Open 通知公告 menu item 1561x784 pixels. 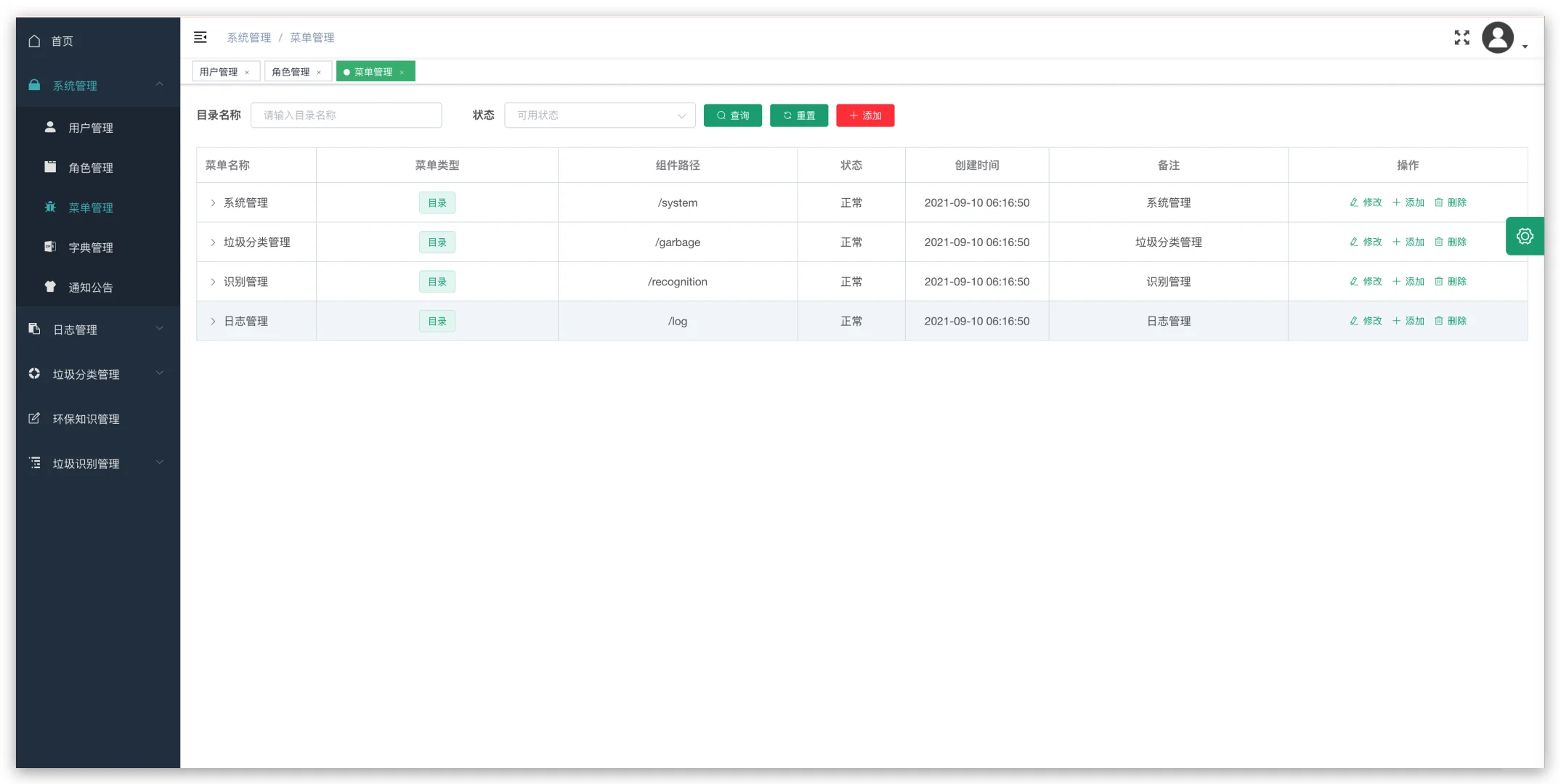pyautogui.click(x=90, y=287)
